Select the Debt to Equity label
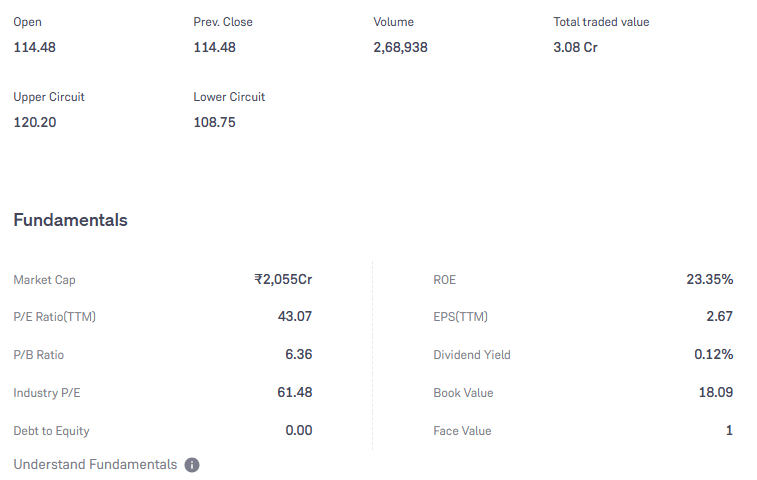 pyautogui.click(x=52, y=431)
